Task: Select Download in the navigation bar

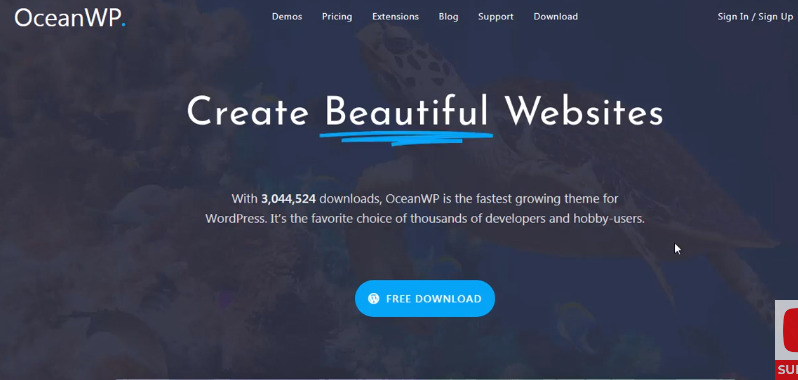Action: [556, 17]
